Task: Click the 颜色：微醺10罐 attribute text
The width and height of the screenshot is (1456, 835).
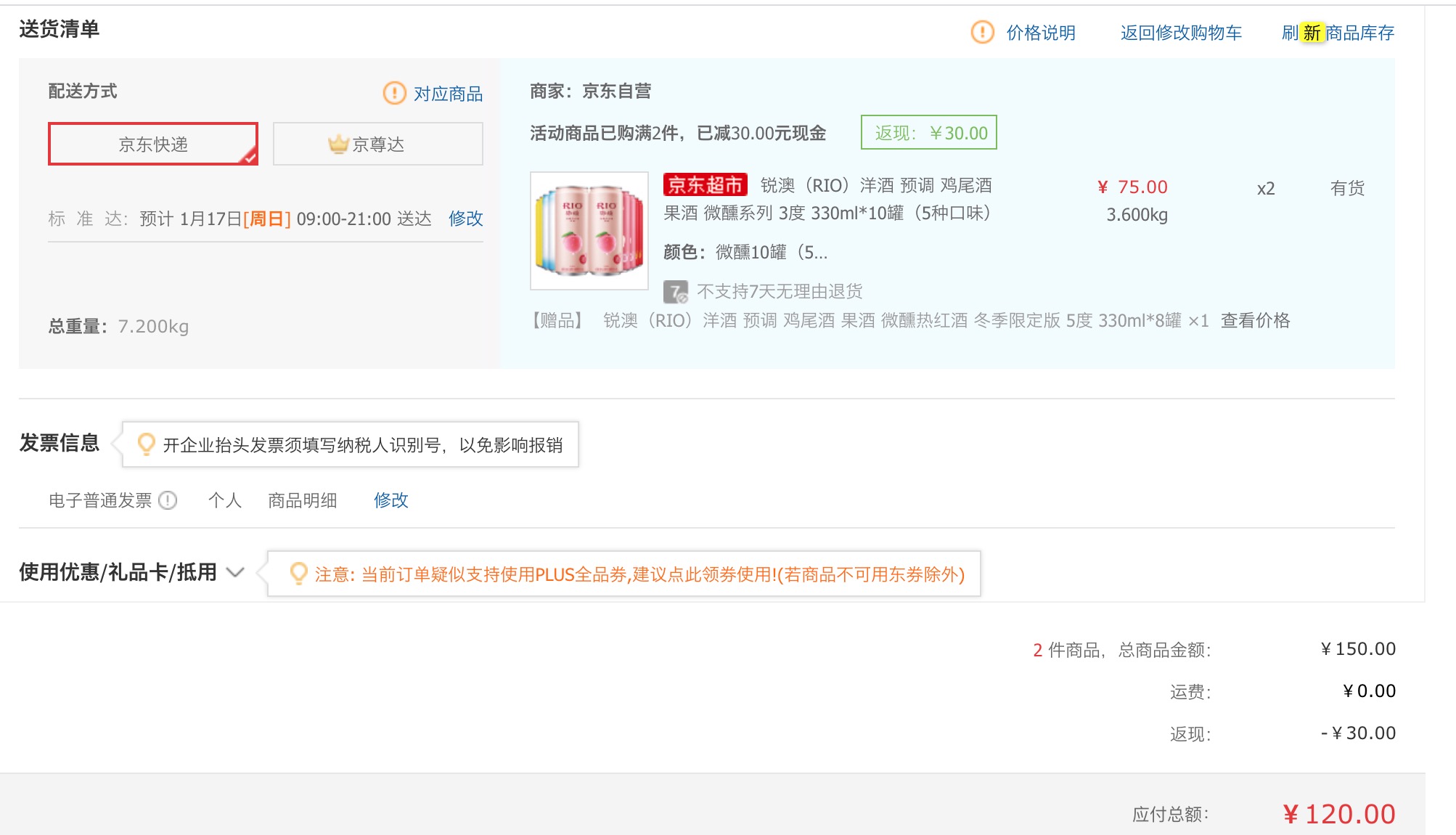Action: pos(745,252)
